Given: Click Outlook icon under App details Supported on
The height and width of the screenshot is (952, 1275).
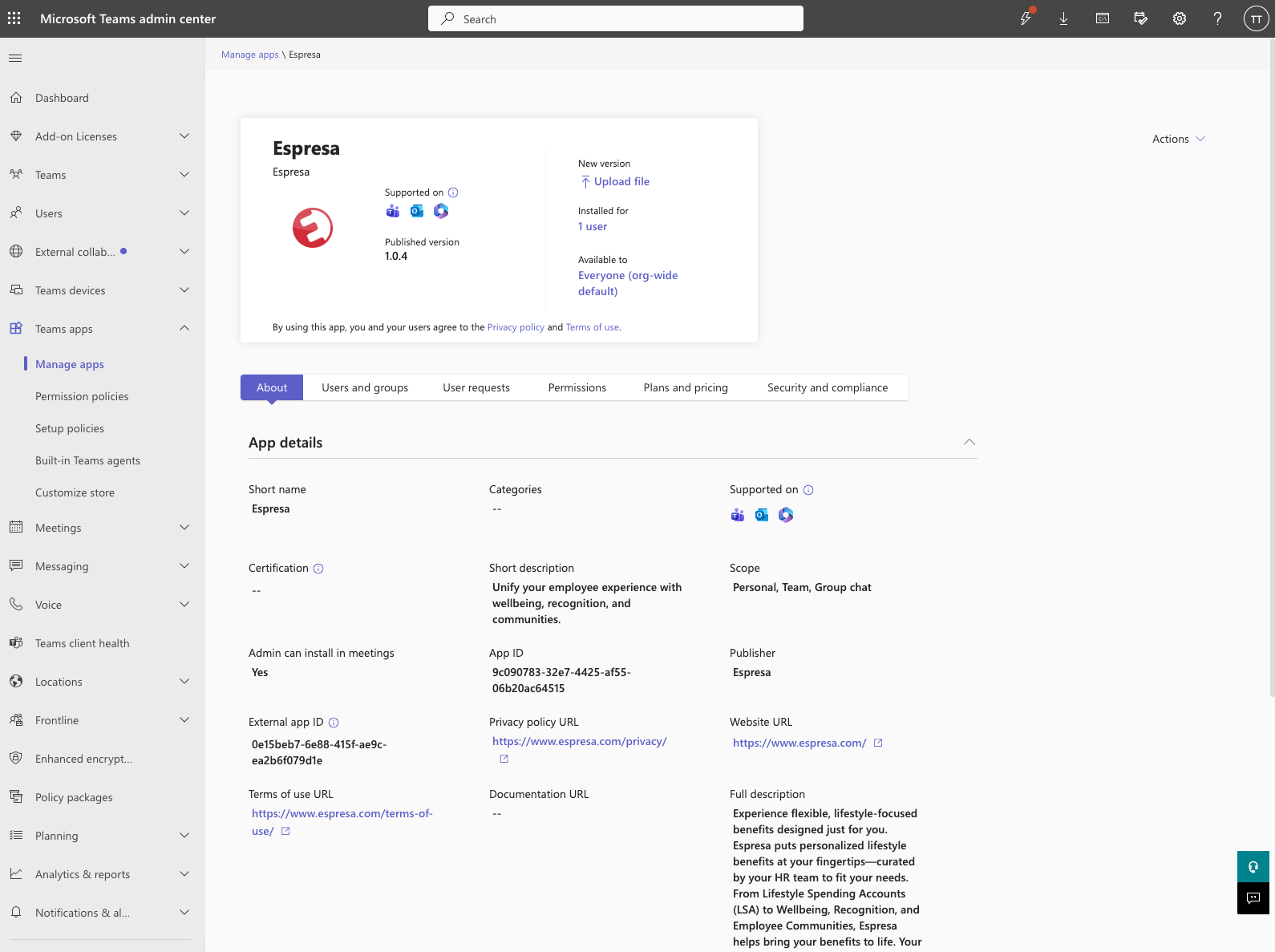Looking at the screenshot, I should click(762, 515).
